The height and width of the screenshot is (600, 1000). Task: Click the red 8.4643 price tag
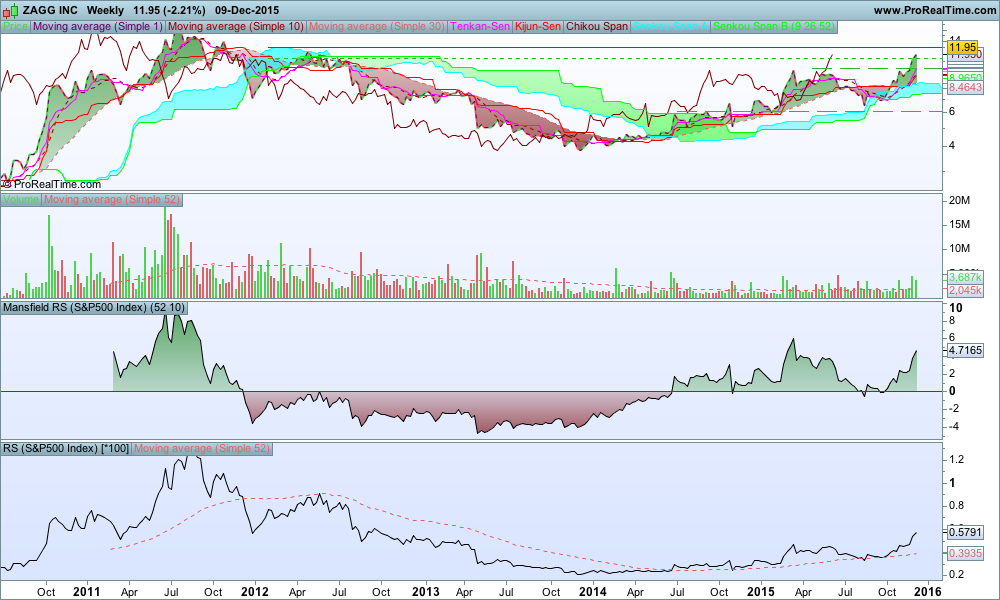point(965,87)
